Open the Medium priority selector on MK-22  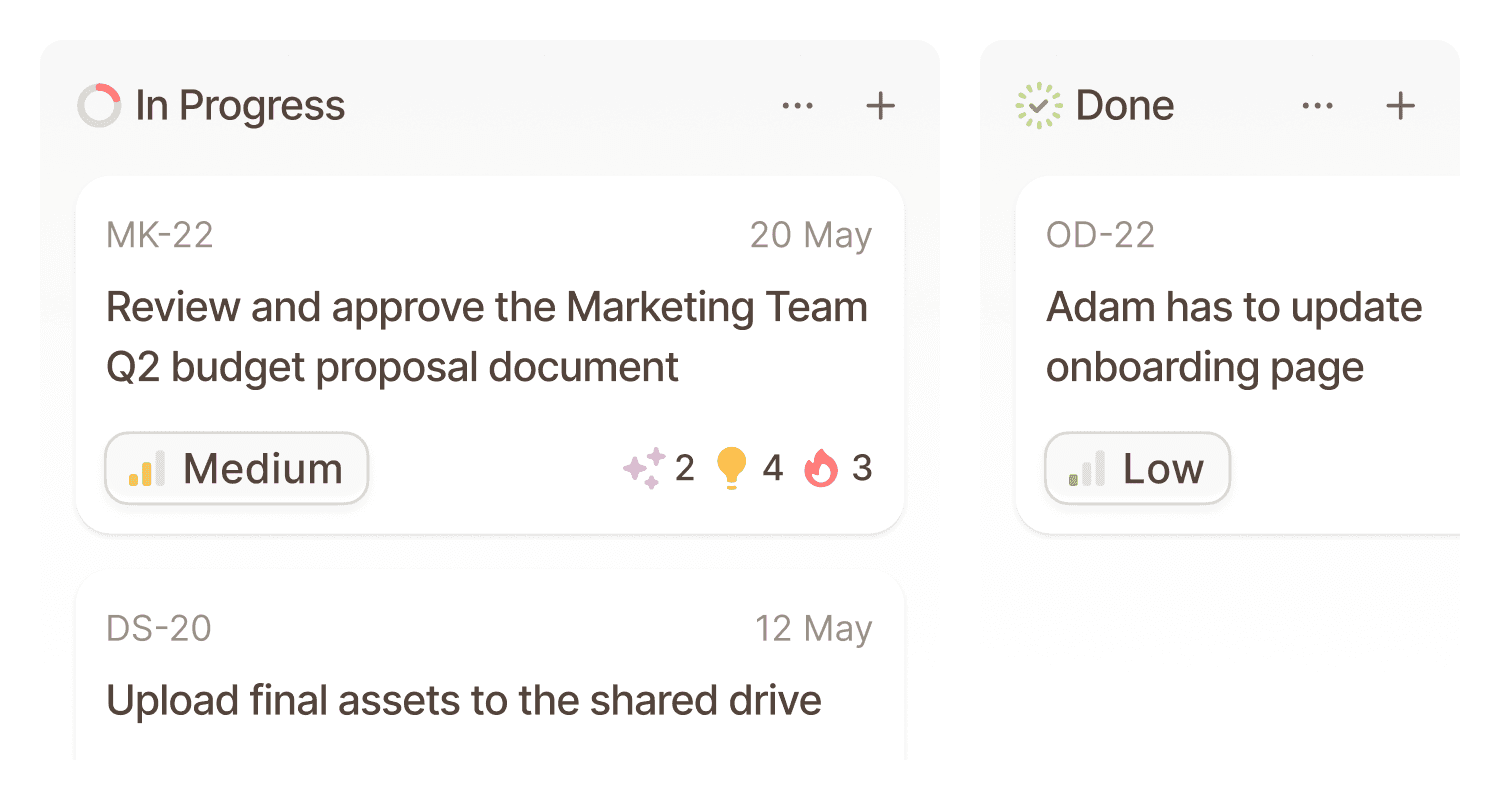coord(236,467)
